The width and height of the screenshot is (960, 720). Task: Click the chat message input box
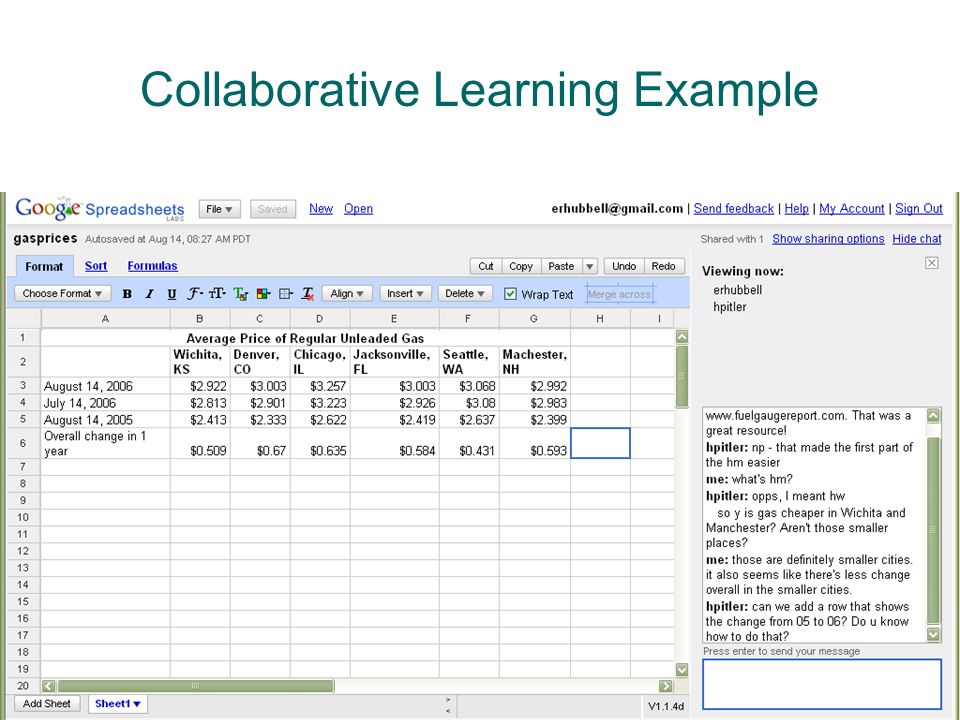coord(822,684)
